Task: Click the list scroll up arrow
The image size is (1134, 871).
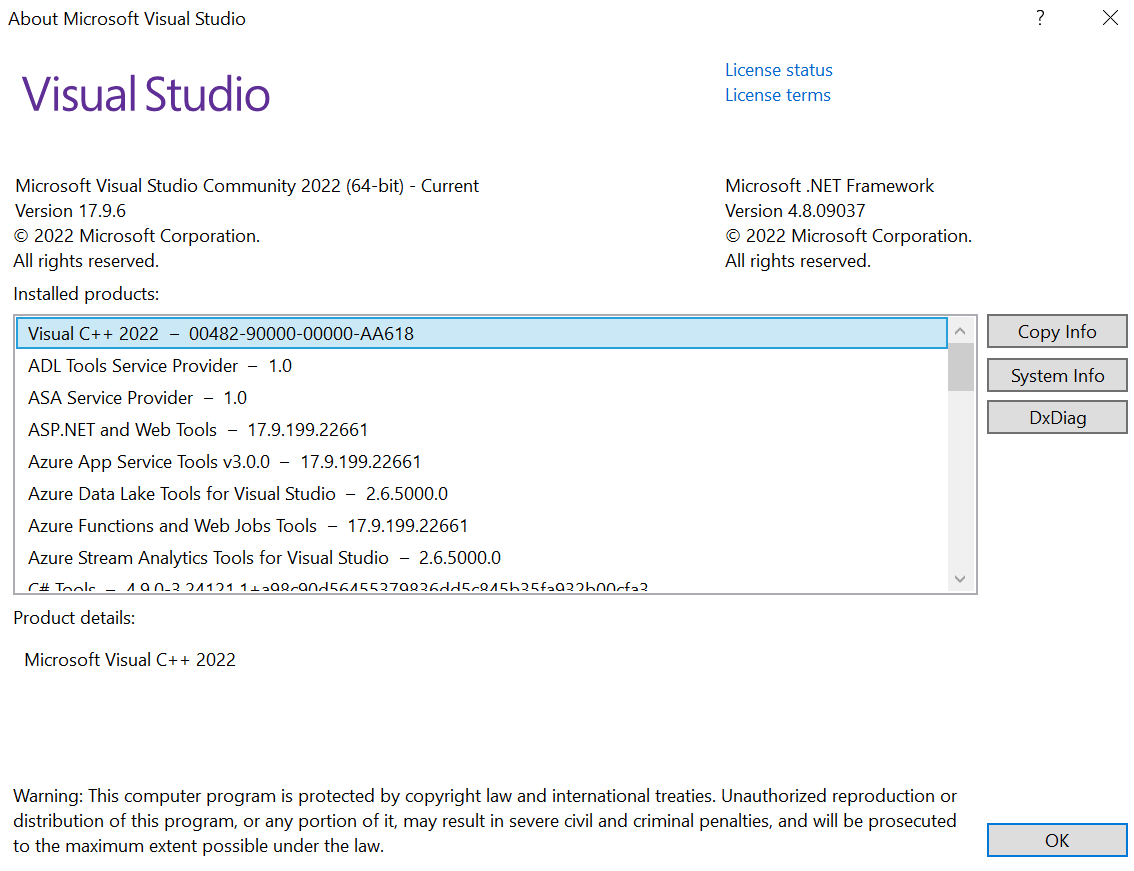Action: pos(960,331)
